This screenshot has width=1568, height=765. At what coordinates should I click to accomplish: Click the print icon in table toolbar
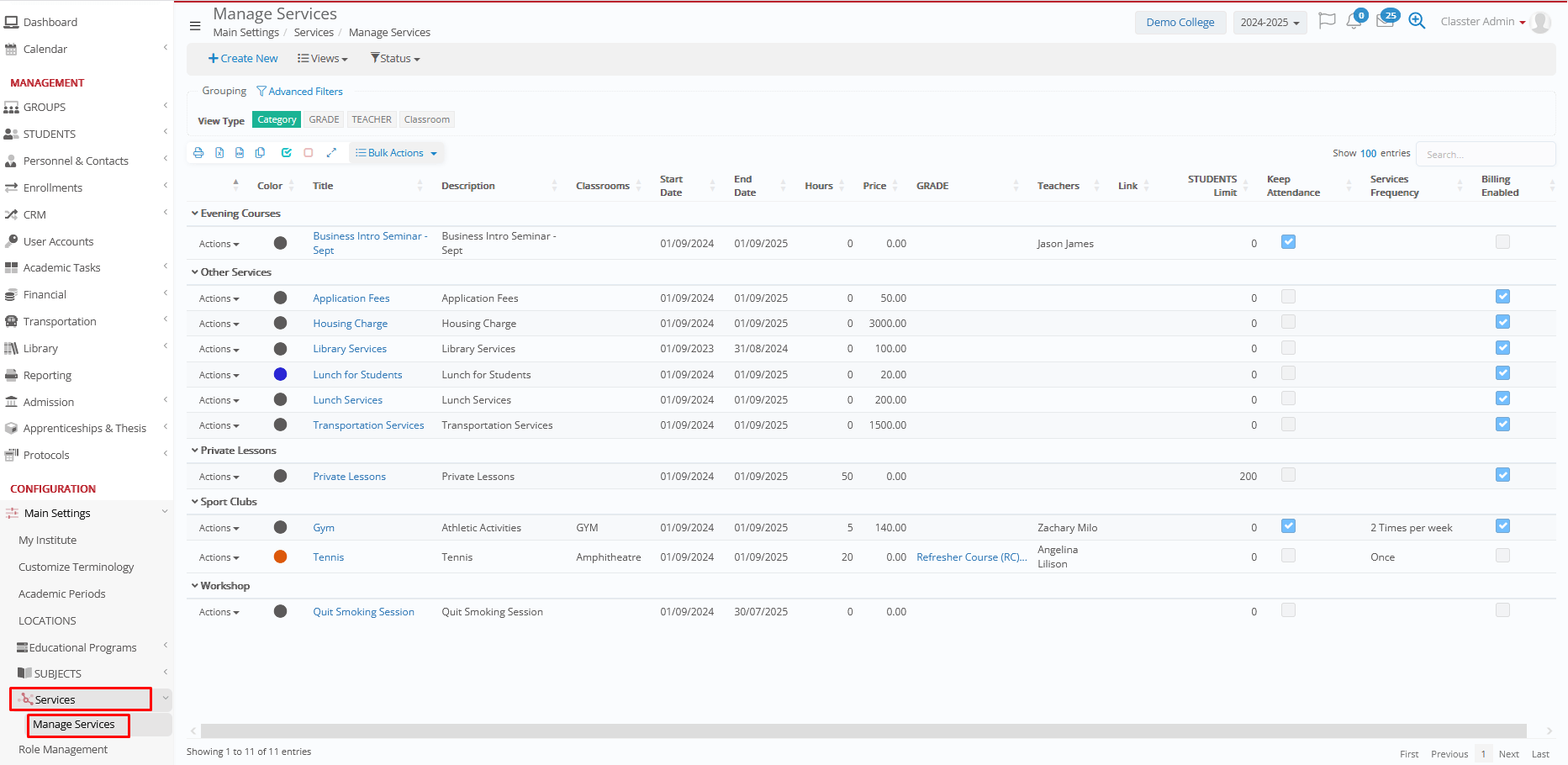198,153
